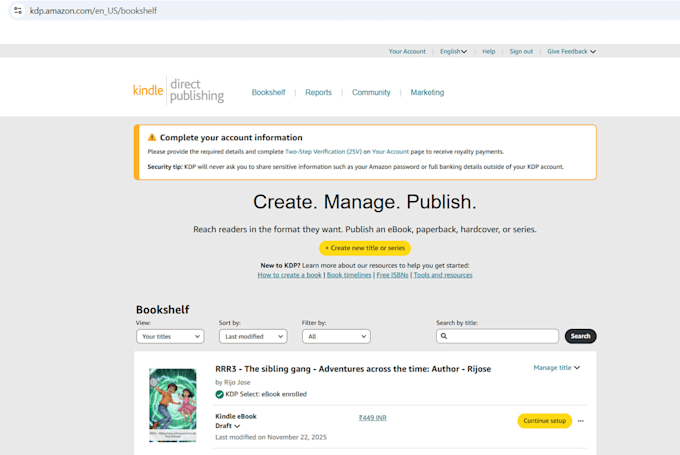
Task: Open Your Account link in alert banner
Action: click(x=390, y=152)
